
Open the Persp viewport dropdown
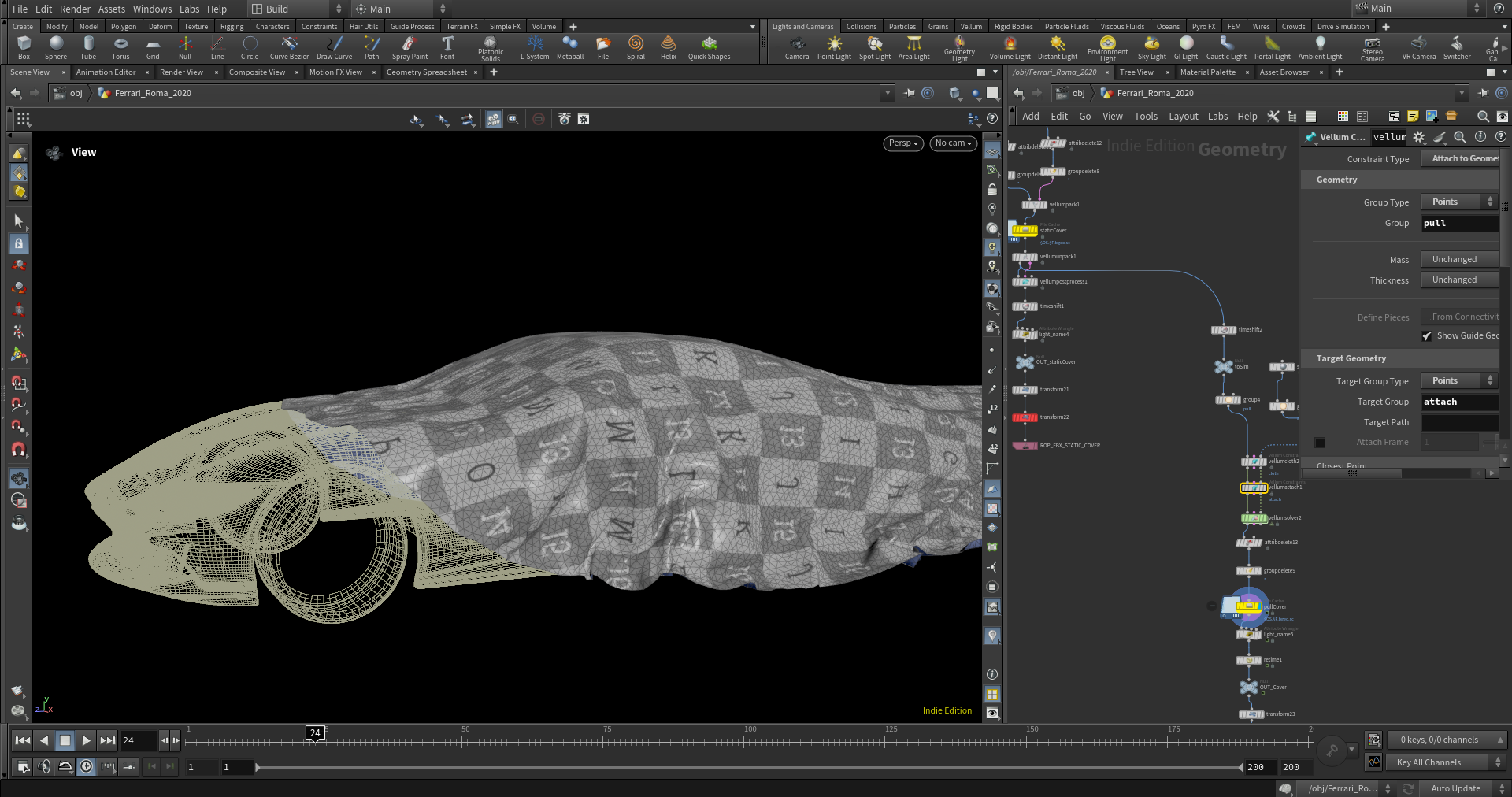pyautogui.click(x=903, y=143)
